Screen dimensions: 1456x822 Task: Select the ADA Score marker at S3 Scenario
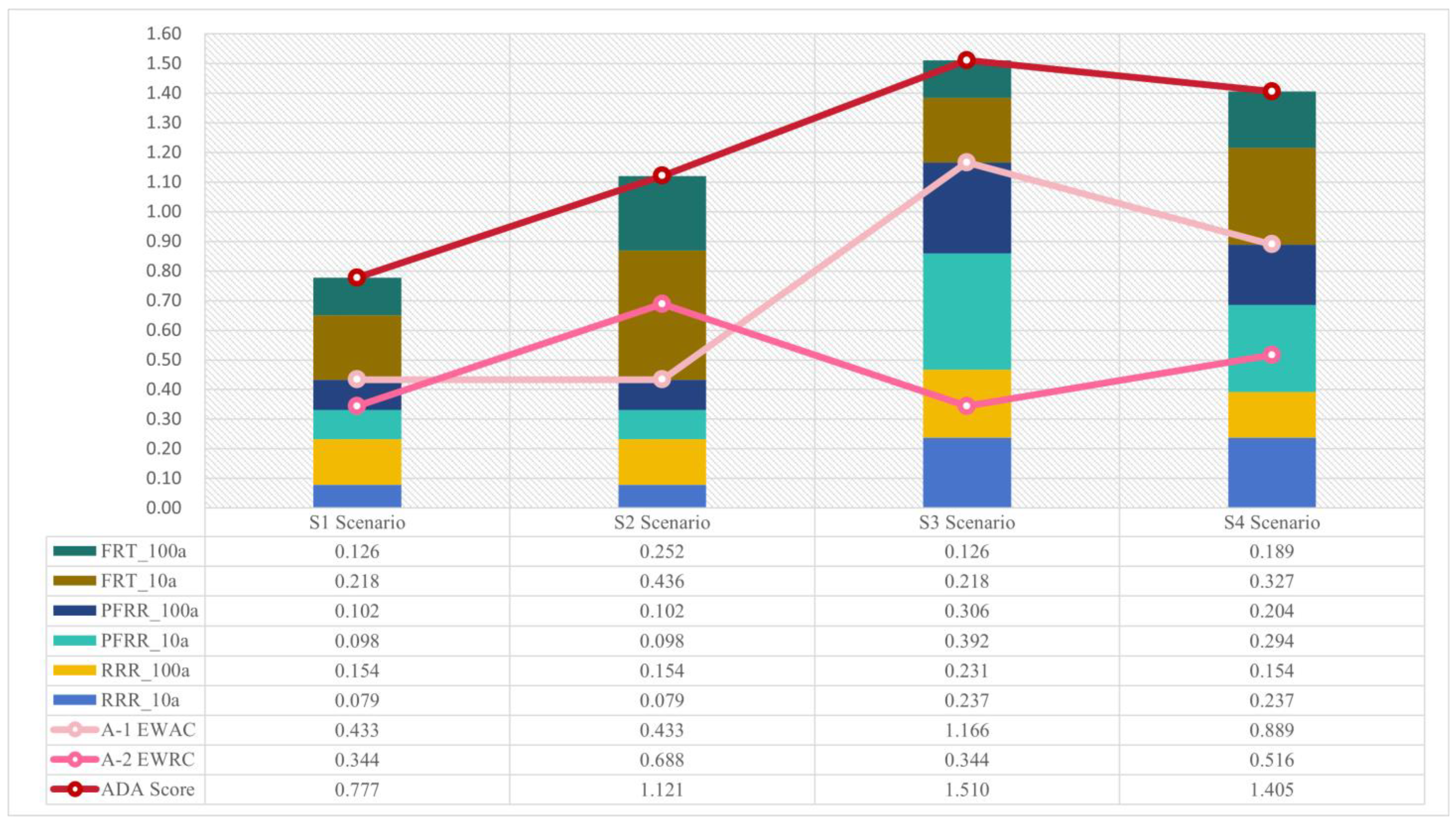point(966,60)
